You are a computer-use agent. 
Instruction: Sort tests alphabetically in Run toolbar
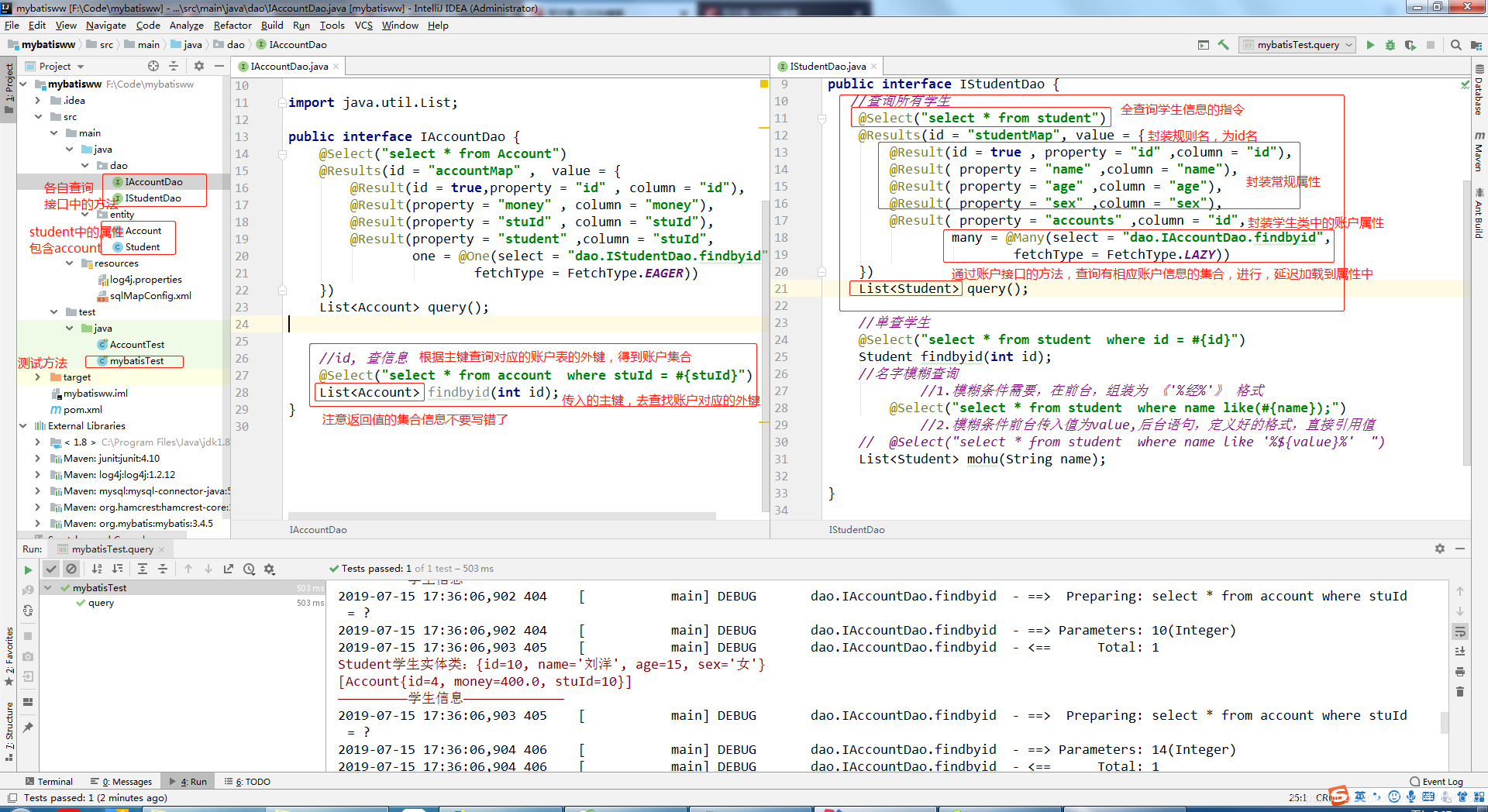pos(98,569)
